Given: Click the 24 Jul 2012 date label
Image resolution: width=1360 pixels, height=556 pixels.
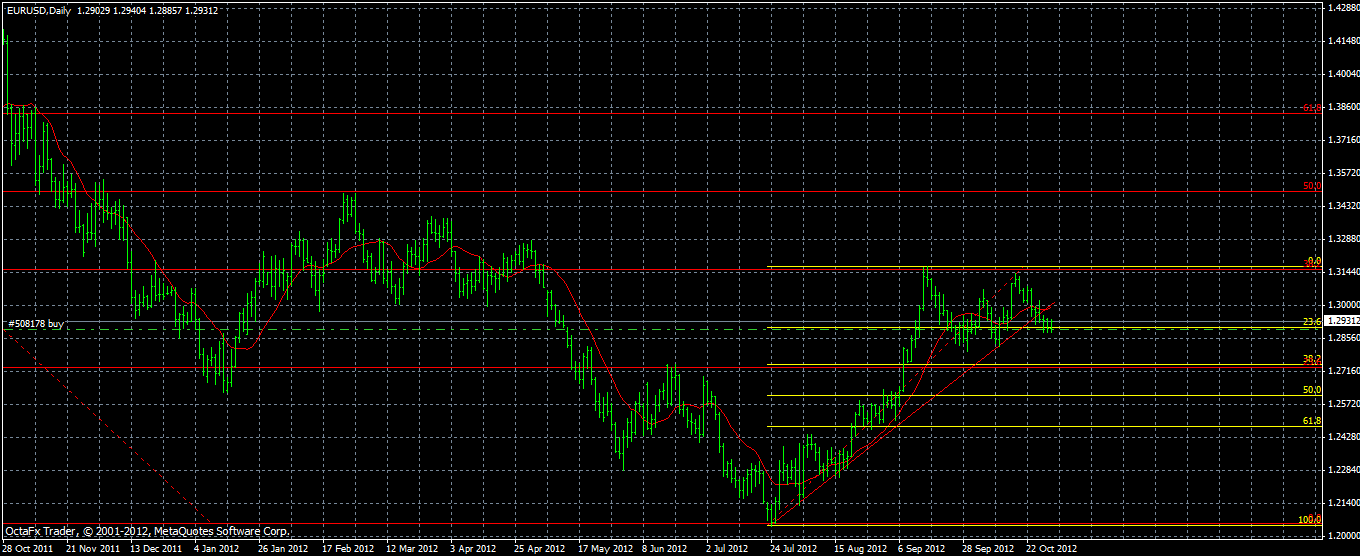Looking at the screenshot, I should click(795, 549).
